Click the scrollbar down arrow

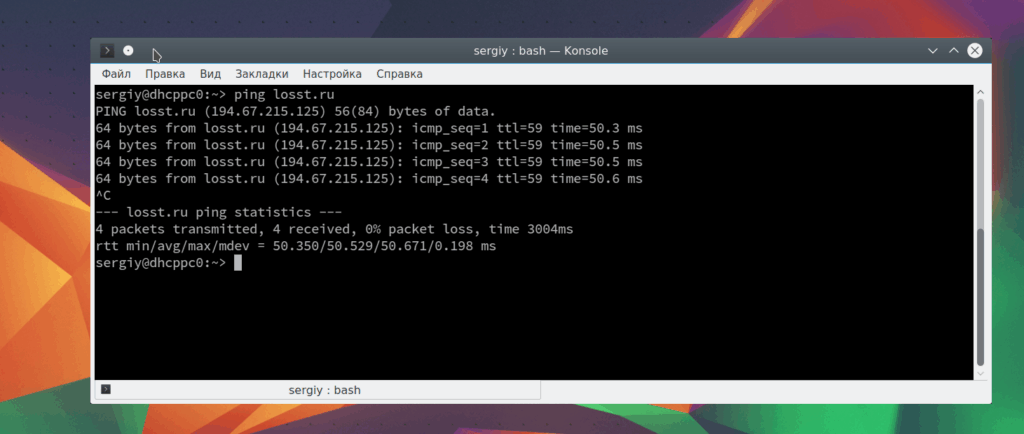(980, 373)
